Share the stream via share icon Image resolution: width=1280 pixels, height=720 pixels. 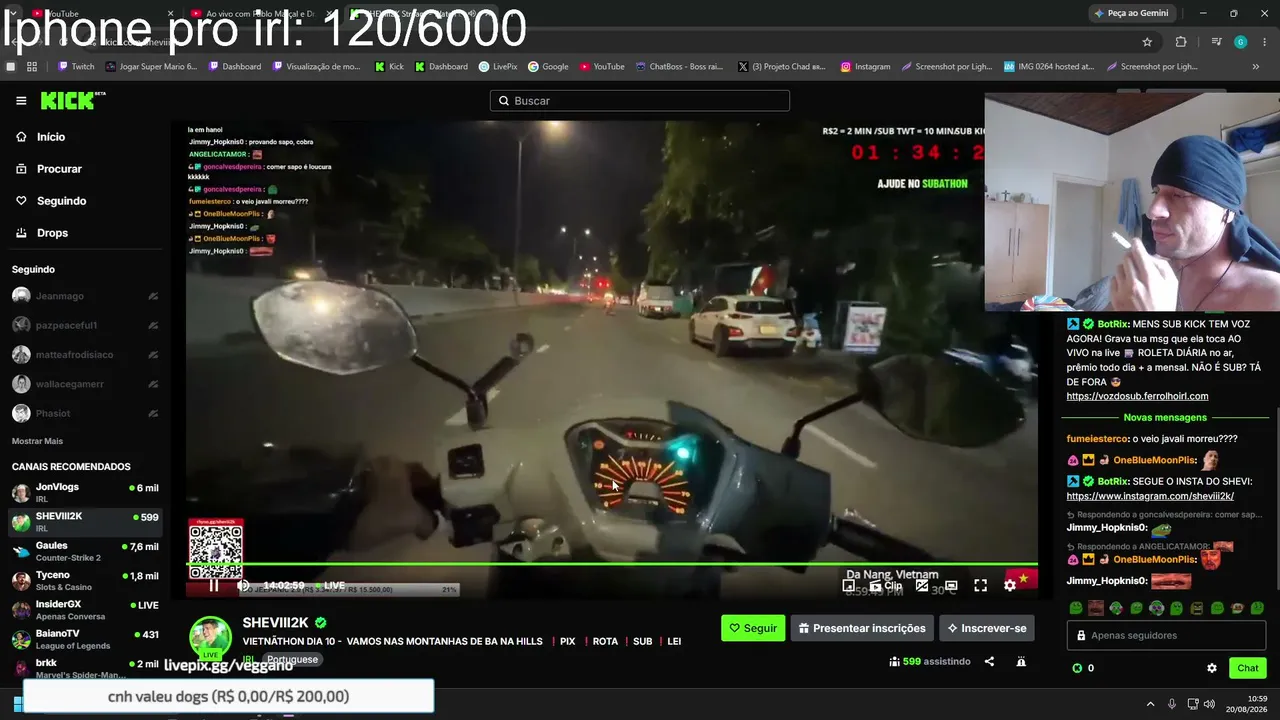pyautogui.click(x=989, y=662)
